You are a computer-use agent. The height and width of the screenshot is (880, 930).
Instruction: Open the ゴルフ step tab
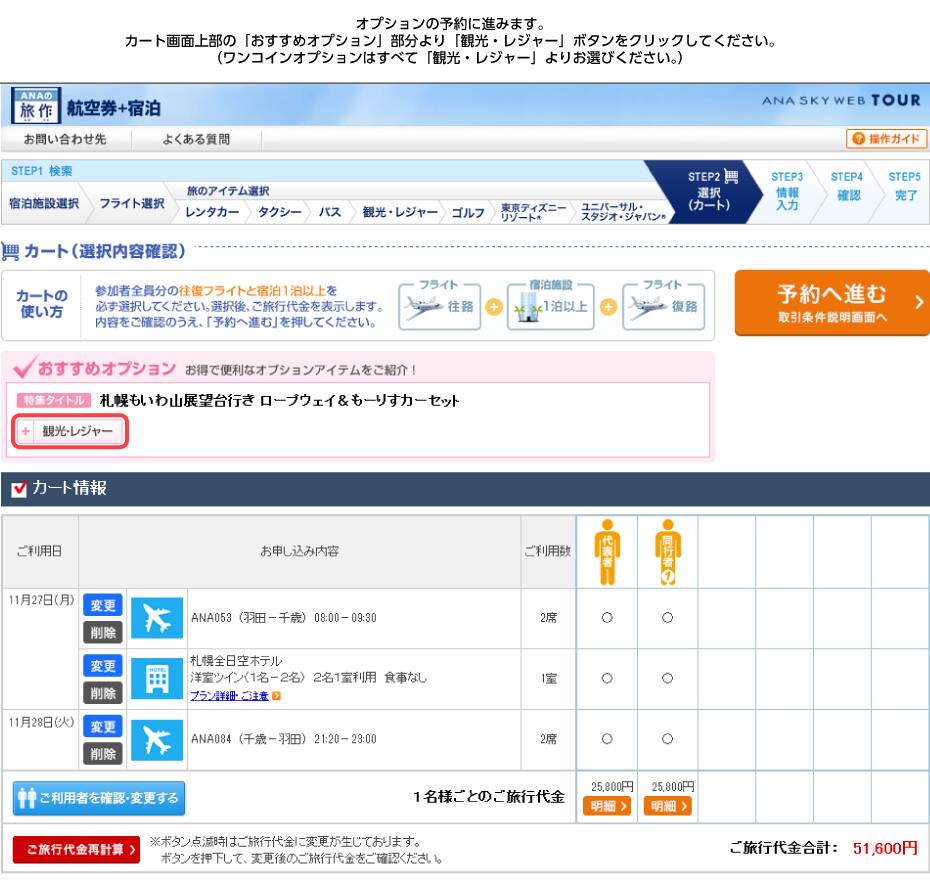click(x=469, y=212)
